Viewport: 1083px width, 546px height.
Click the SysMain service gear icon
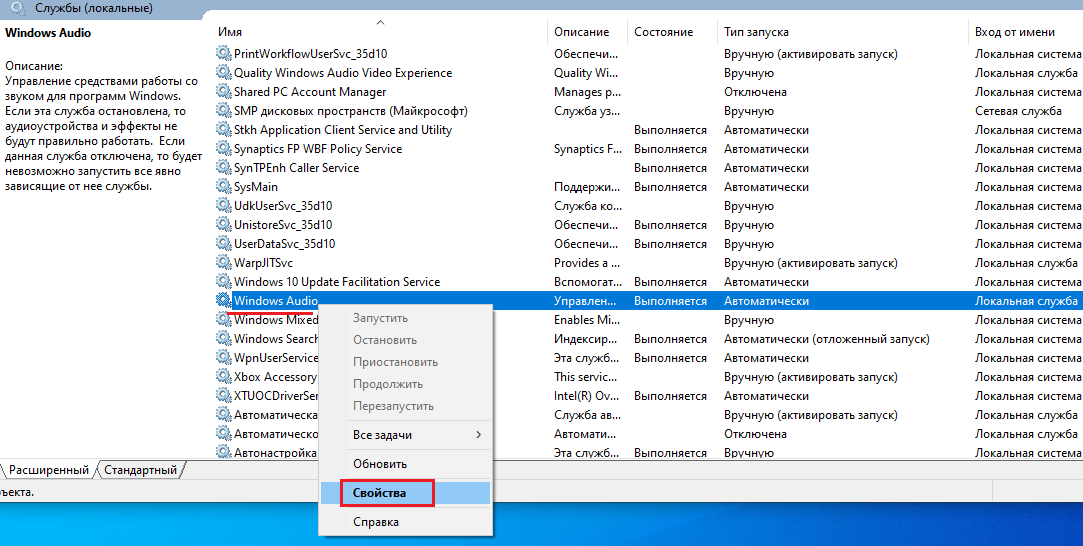point(223,186)
